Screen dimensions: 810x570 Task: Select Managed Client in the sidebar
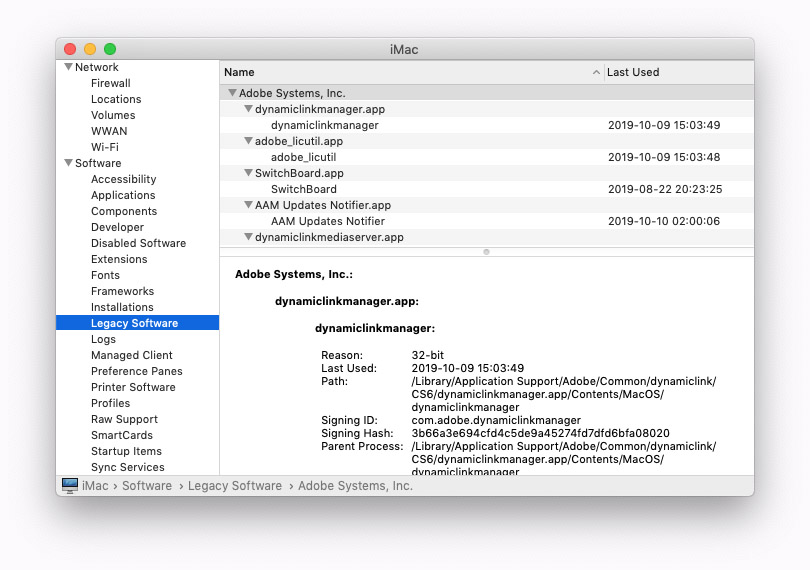[x=132, y=356]
